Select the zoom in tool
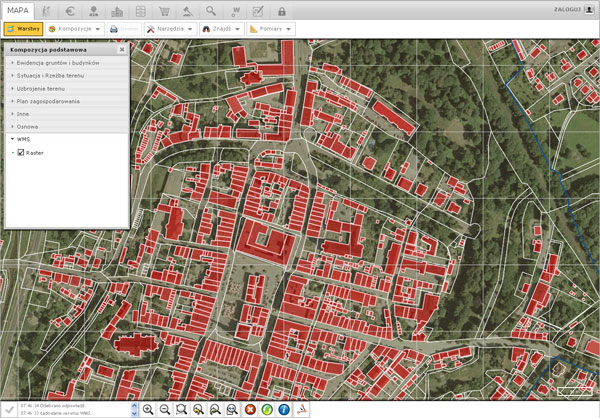Image resolution: width=600 pixels, height=418 pixels. tap(148, 410)
